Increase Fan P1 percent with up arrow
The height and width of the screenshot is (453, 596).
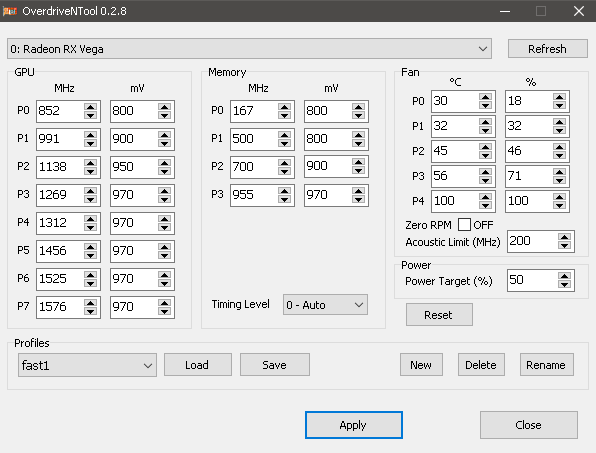click(559, 122)
